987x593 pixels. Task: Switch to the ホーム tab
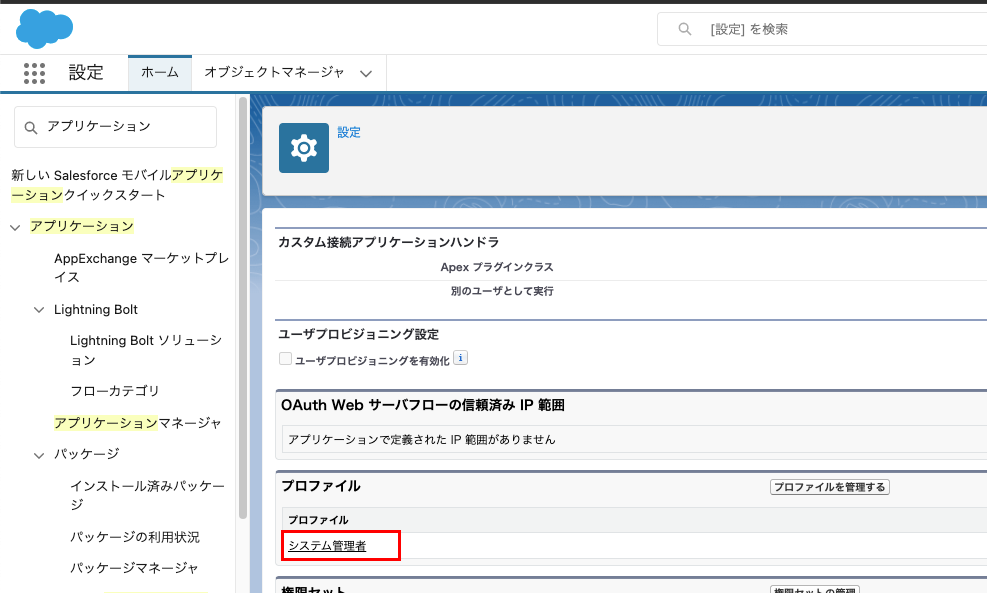tap(159, 72)
